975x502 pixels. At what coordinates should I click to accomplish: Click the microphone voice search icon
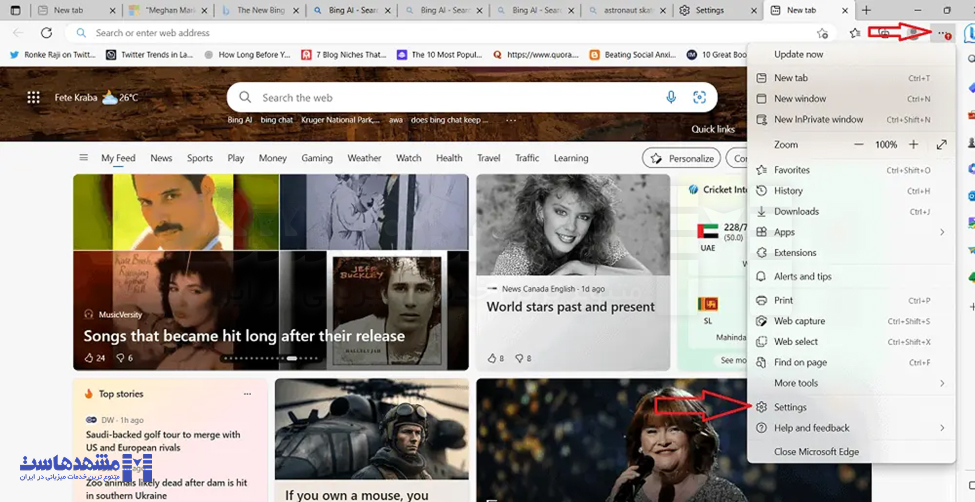click(x=671, y=97)
